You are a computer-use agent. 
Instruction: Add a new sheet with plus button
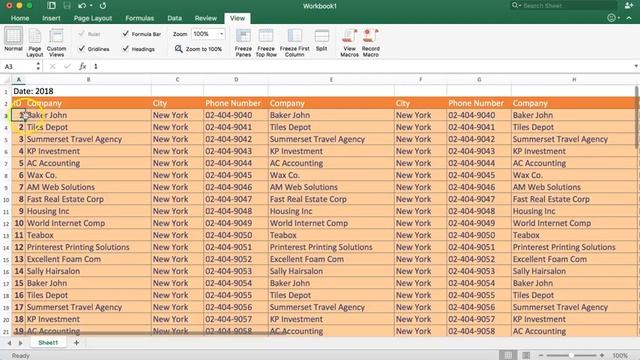click(x=76, y=343)
